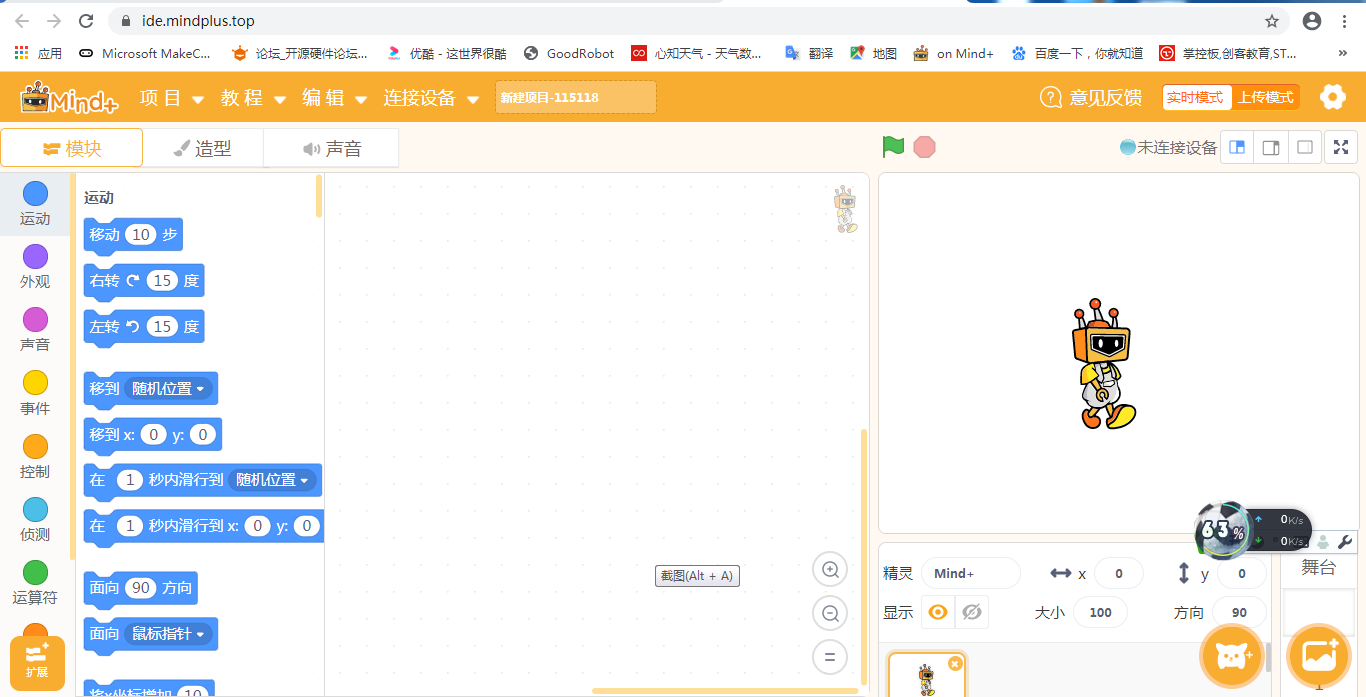The height and width of the screenshot is (697, 1366).
Task: Zoom out the scripting workspace
Action: [x=830, y=613]
